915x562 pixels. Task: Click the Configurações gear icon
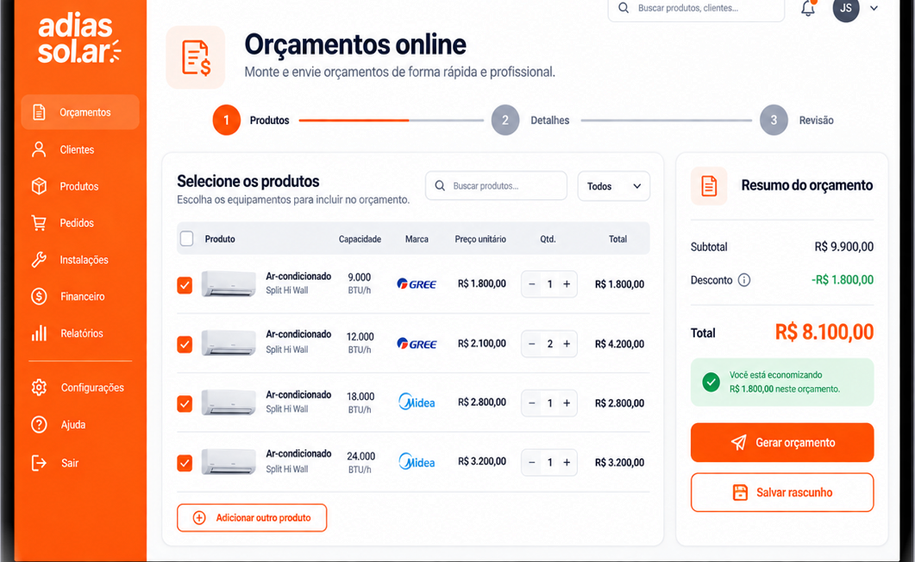(39, 388)
